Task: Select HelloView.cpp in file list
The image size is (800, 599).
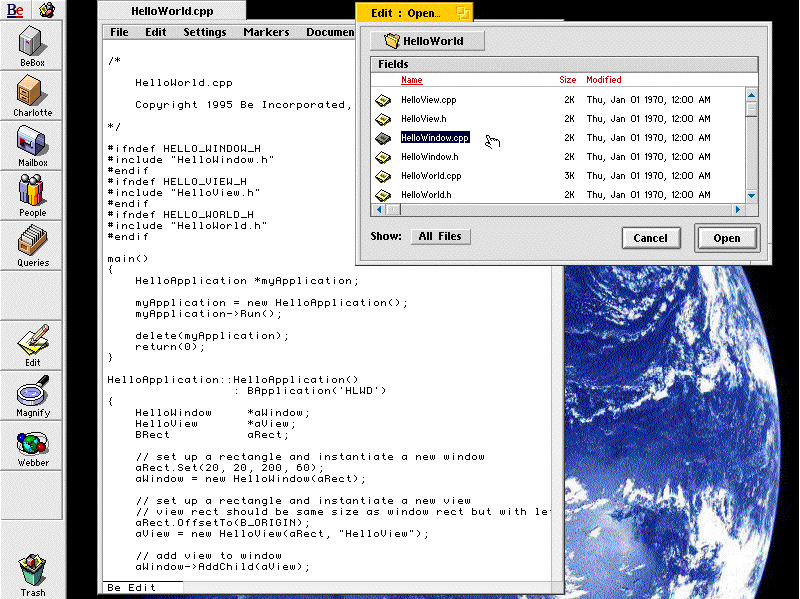Action: (x=428, y=100)
